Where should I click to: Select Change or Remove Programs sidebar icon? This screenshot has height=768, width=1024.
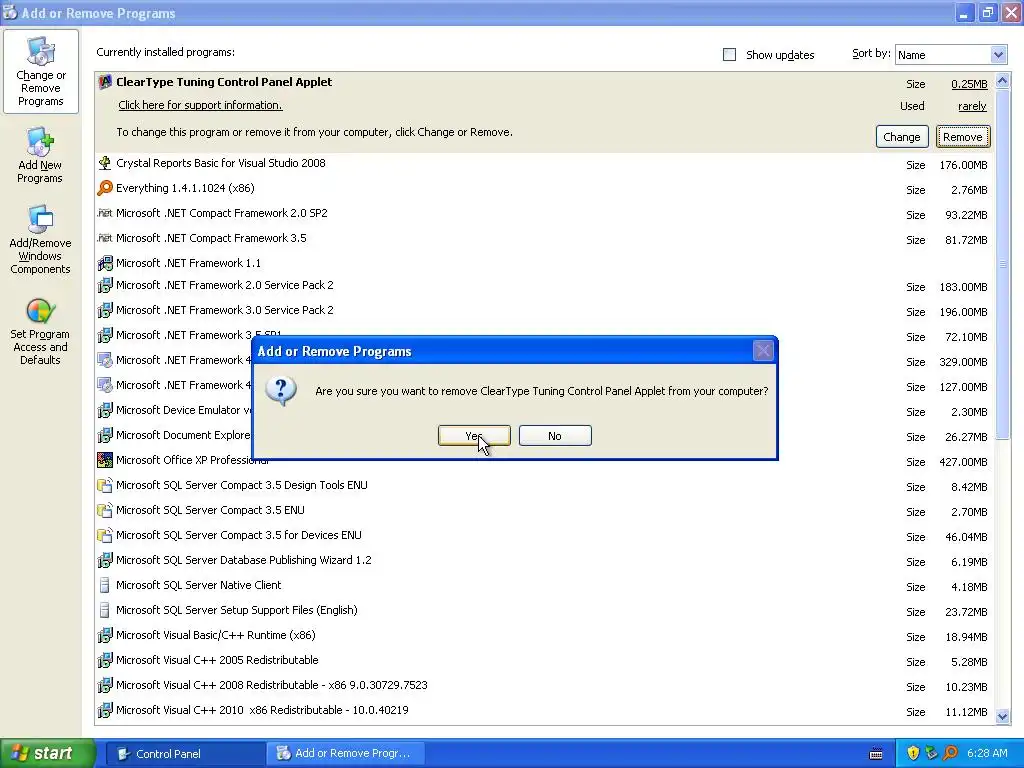[40, 72]
